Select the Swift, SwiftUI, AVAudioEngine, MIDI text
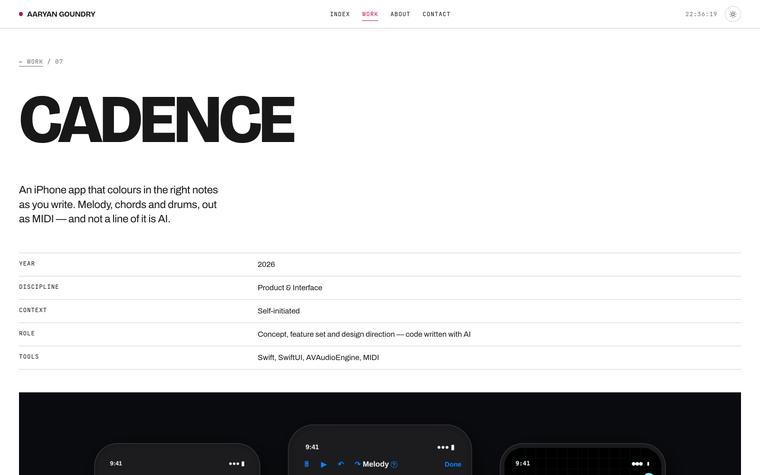Screen dimensions: 760x475 pyautogui.click(x=318, y=357)
